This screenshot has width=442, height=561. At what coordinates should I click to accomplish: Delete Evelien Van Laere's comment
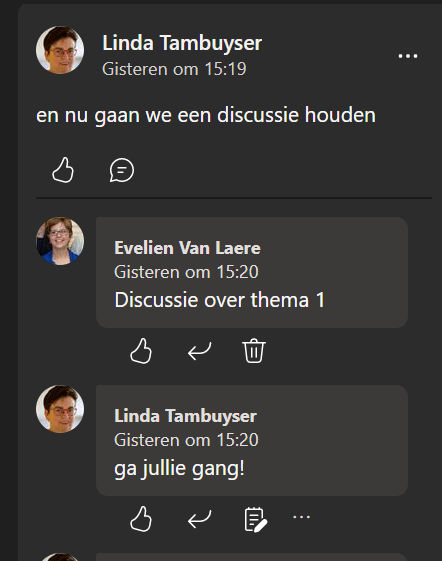[x=254, y=351]
